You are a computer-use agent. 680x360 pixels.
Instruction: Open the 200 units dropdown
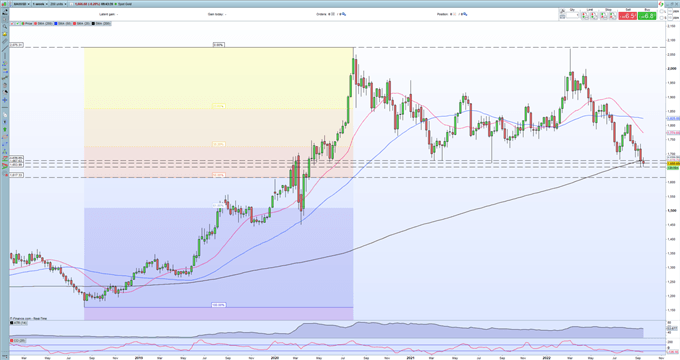[x=59, y=4]
